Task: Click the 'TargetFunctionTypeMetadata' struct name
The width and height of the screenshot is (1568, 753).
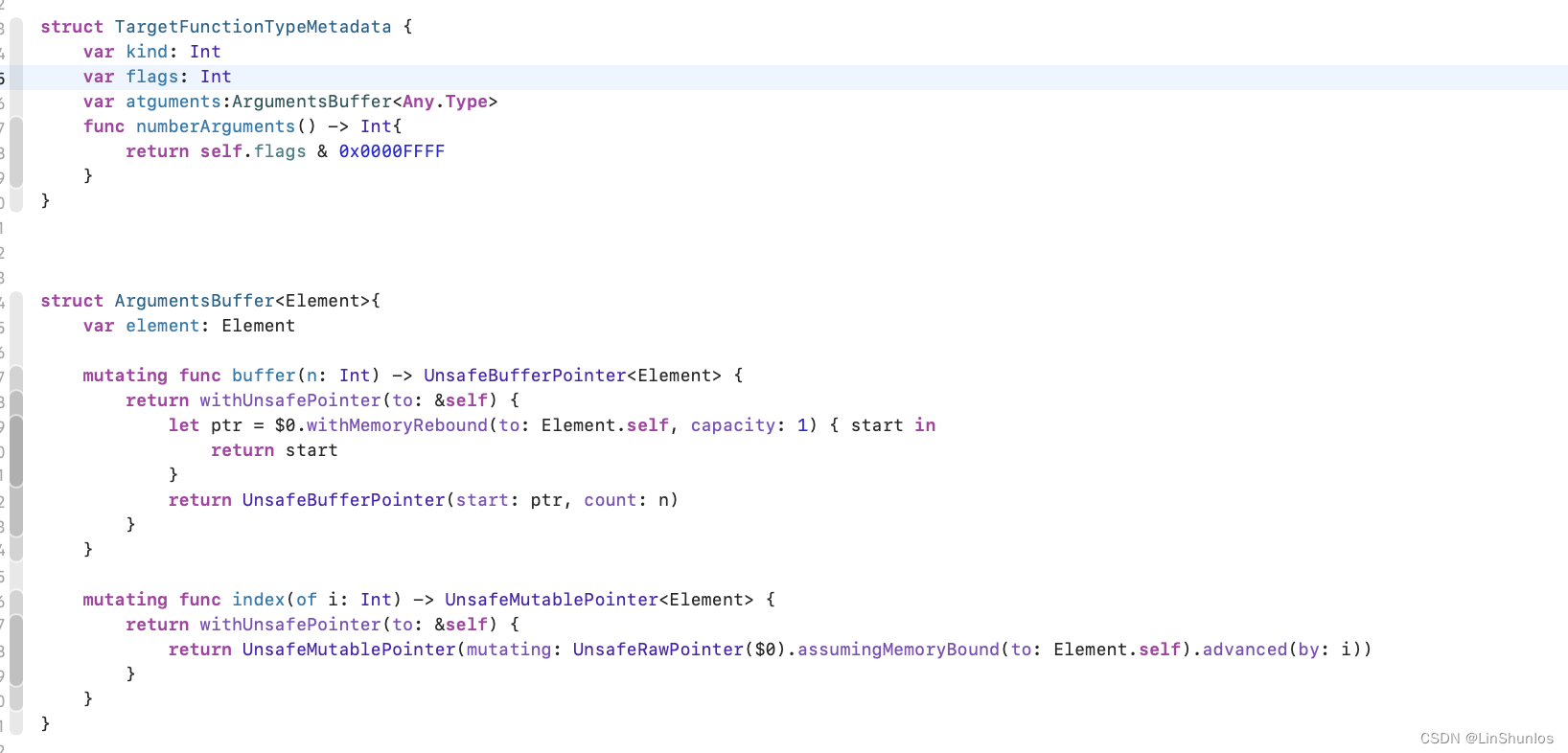Action: pyautogui.click(x=253, y=27)
